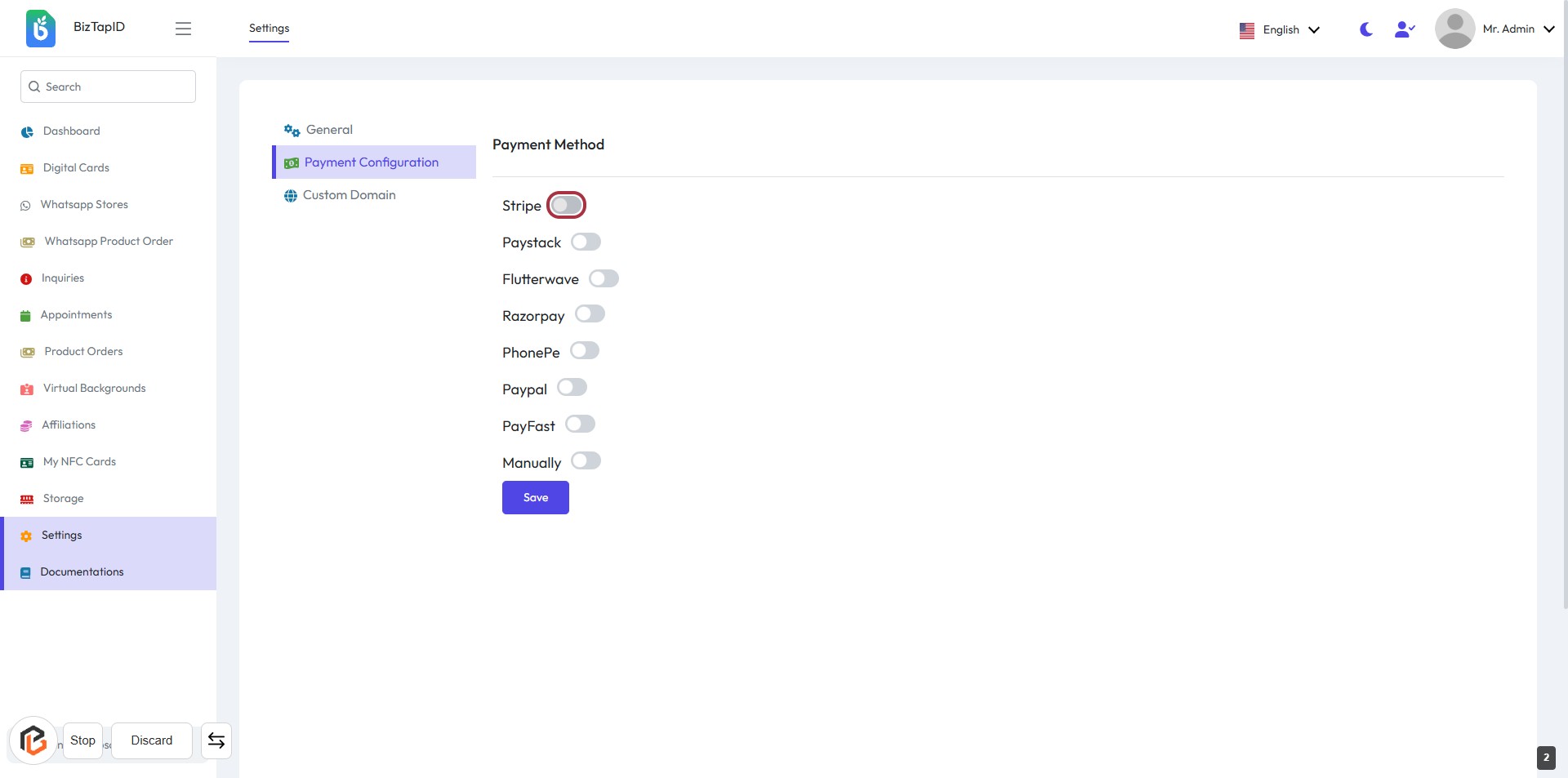Expand the English language dropdown

coord(1280,30)
